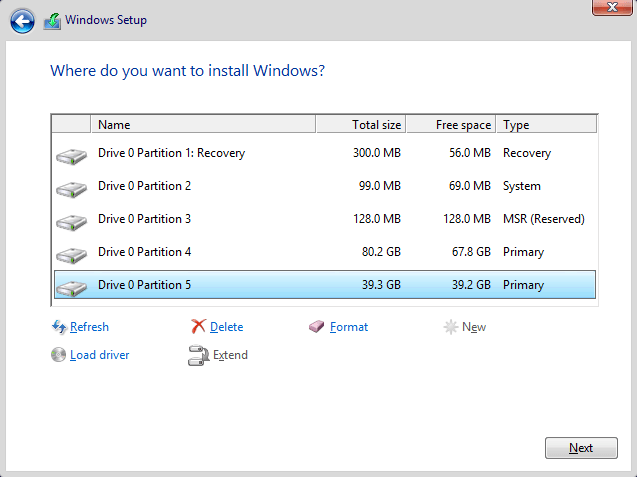Sort by the Type column header

coord(546,124)
